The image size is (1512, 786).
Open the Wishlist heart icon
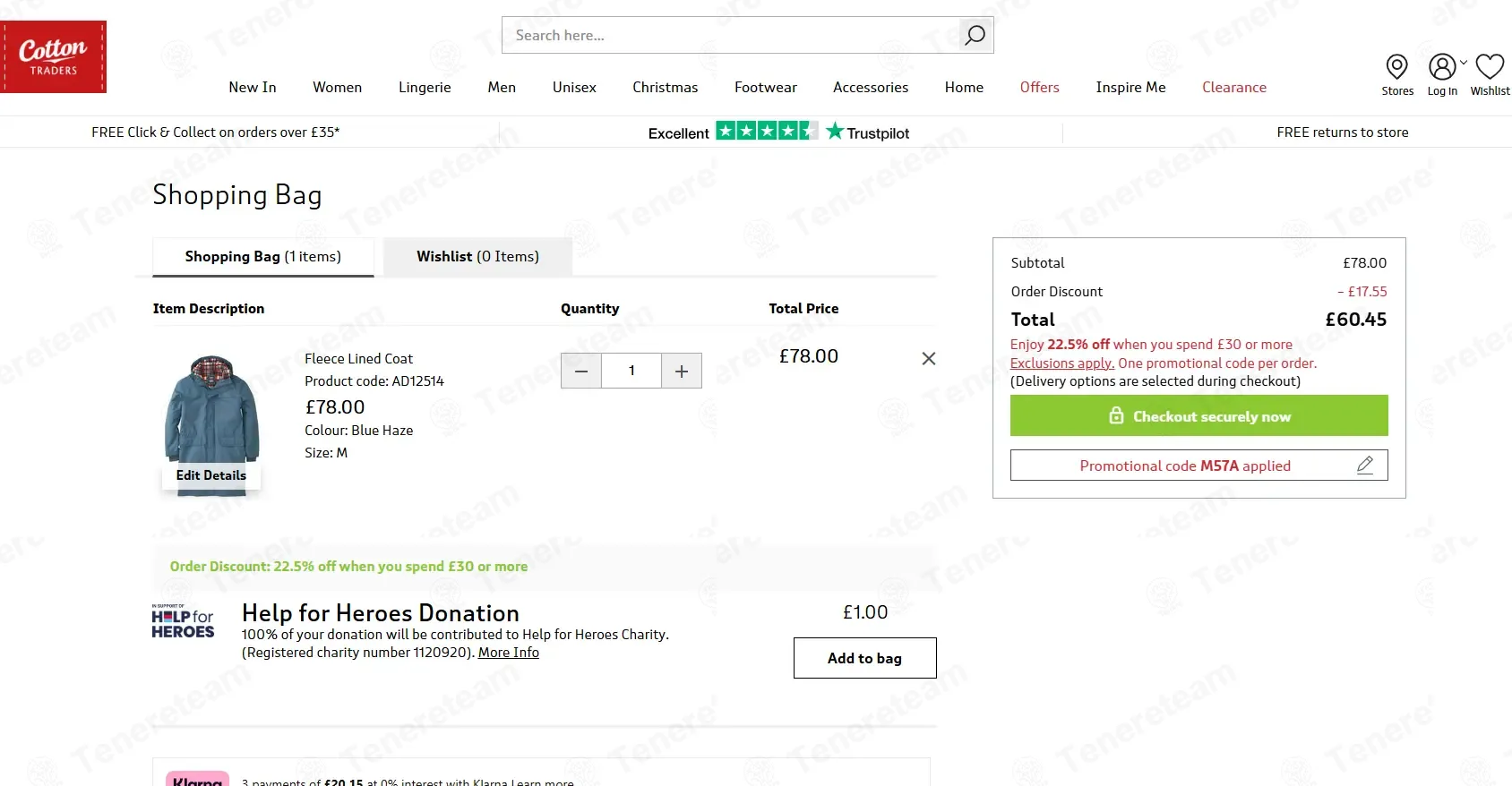tap(1490, 67)
